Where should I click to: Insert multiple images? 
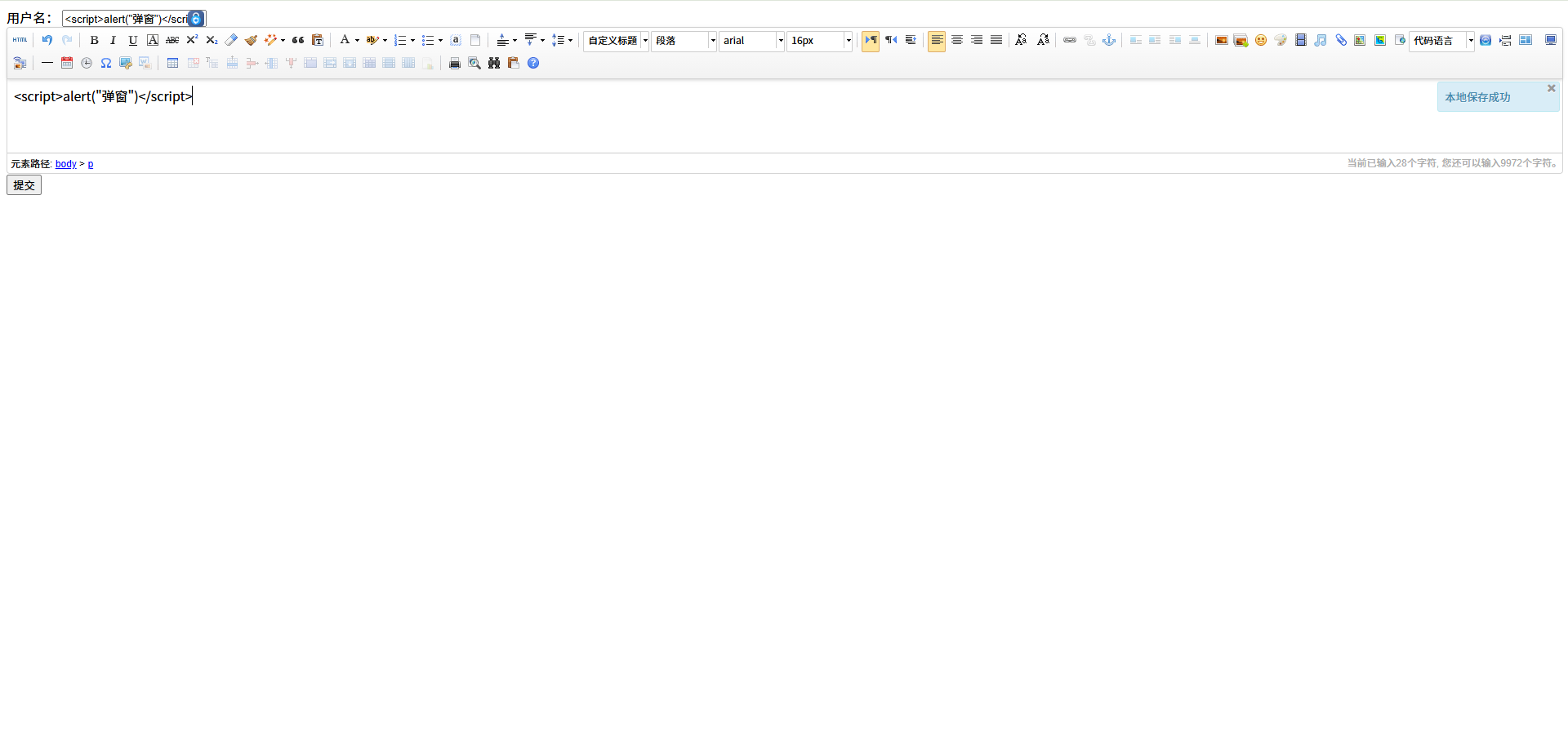click(x=1241, y=40)
